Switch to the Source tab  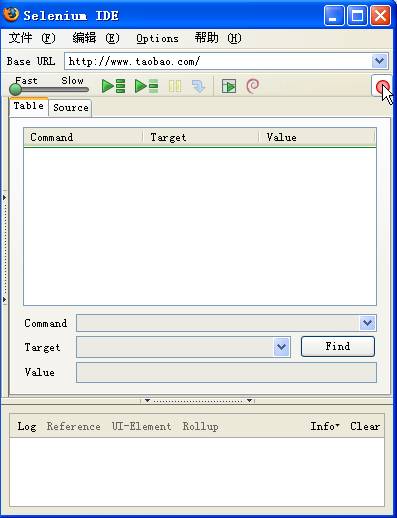[x=71, y=108]
